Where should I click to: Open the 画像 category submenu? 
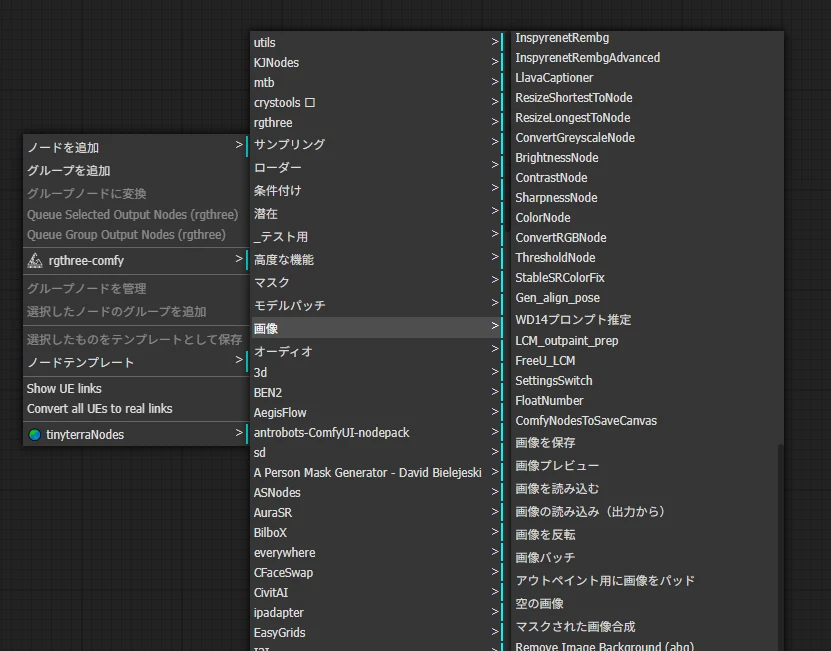pos(375,327)
